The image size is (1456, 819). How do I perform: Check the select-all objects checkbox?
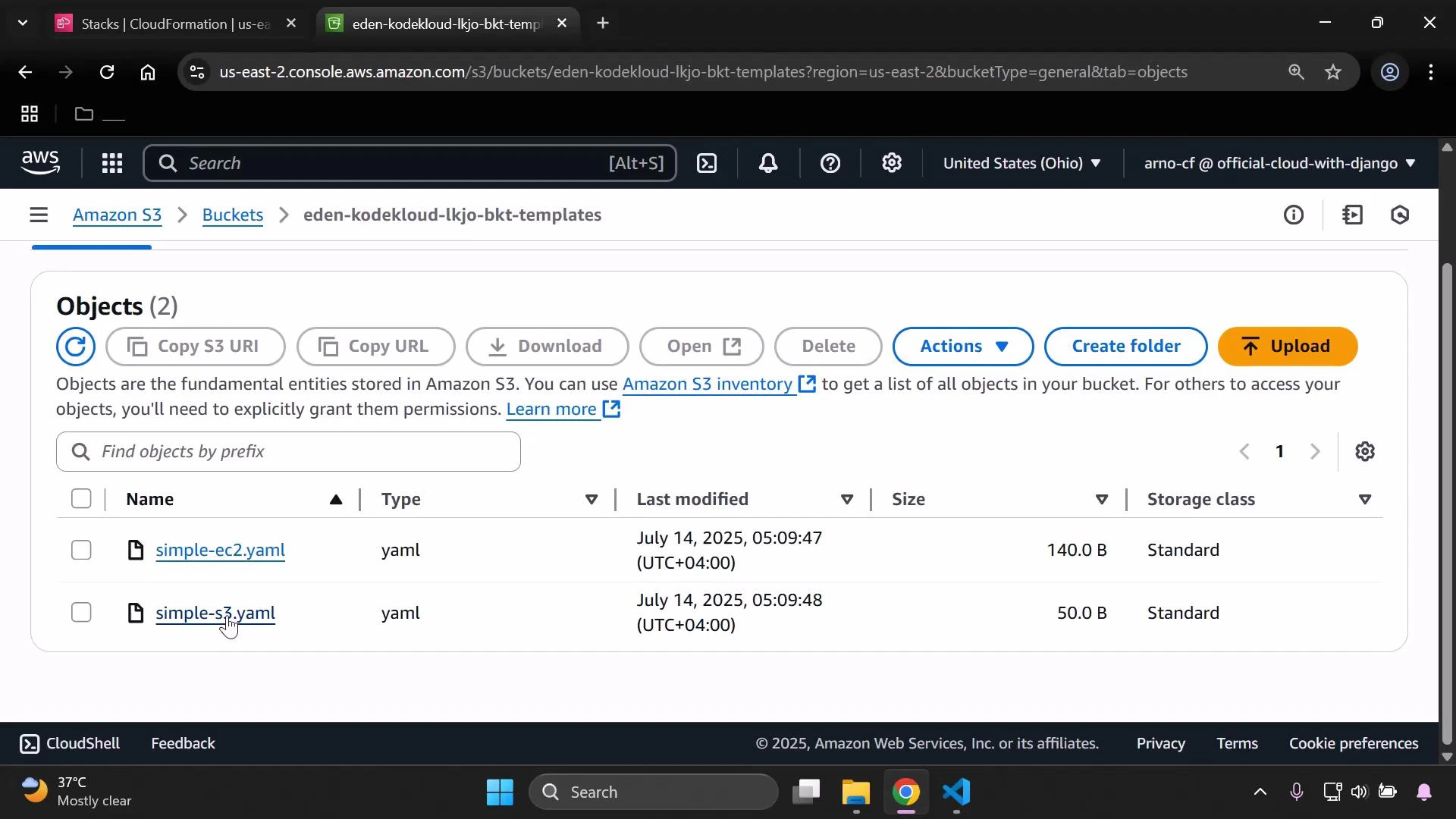[80, 498]
